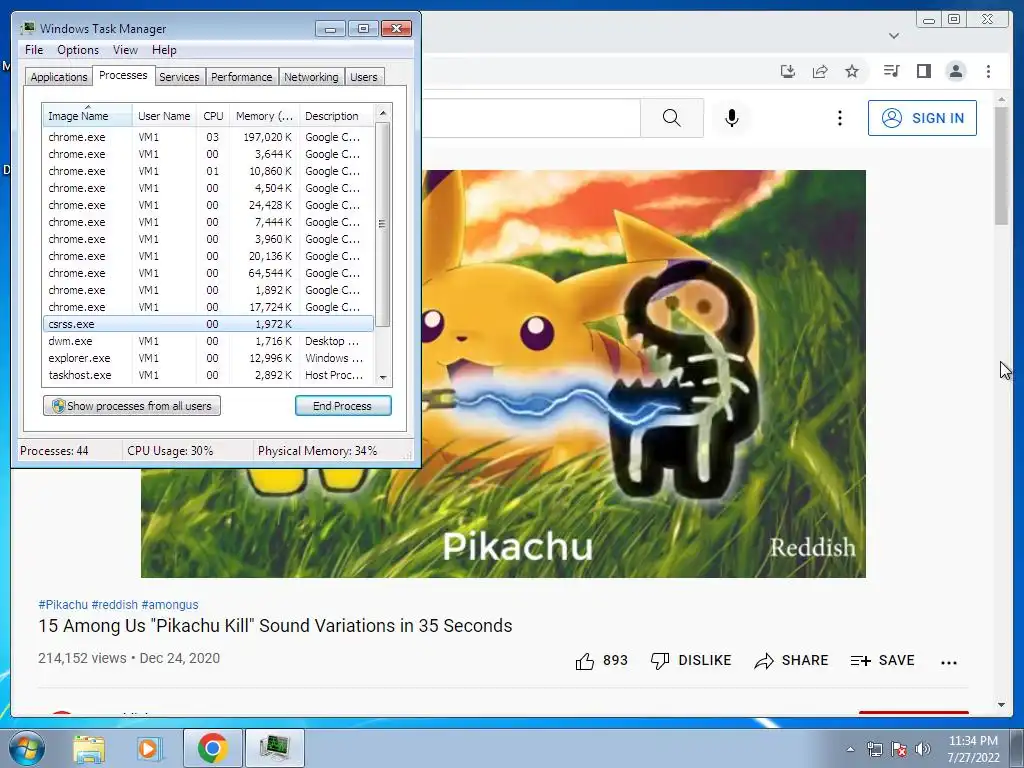
Task: Open Task Manager File menu
Action: click(x=34, y=50)
